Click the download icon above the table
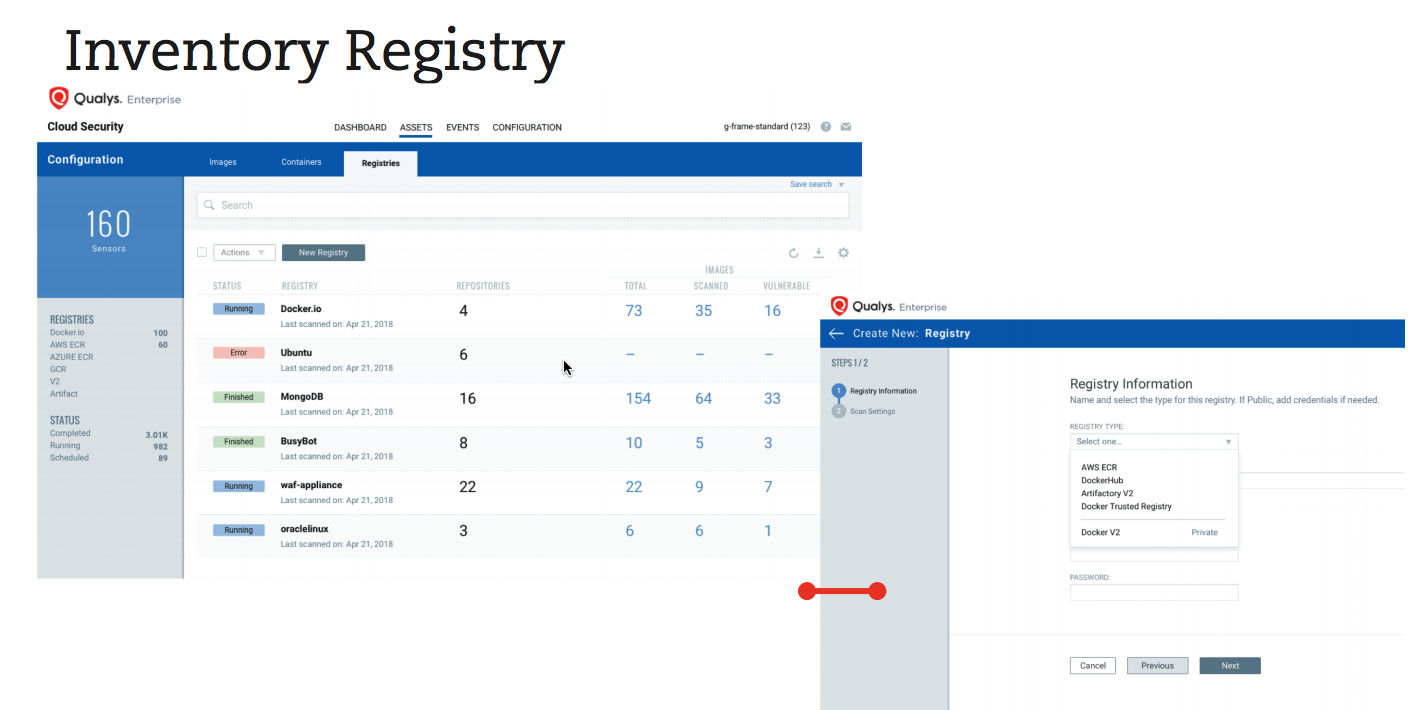 pyautogui.click(x=818, y=253)
